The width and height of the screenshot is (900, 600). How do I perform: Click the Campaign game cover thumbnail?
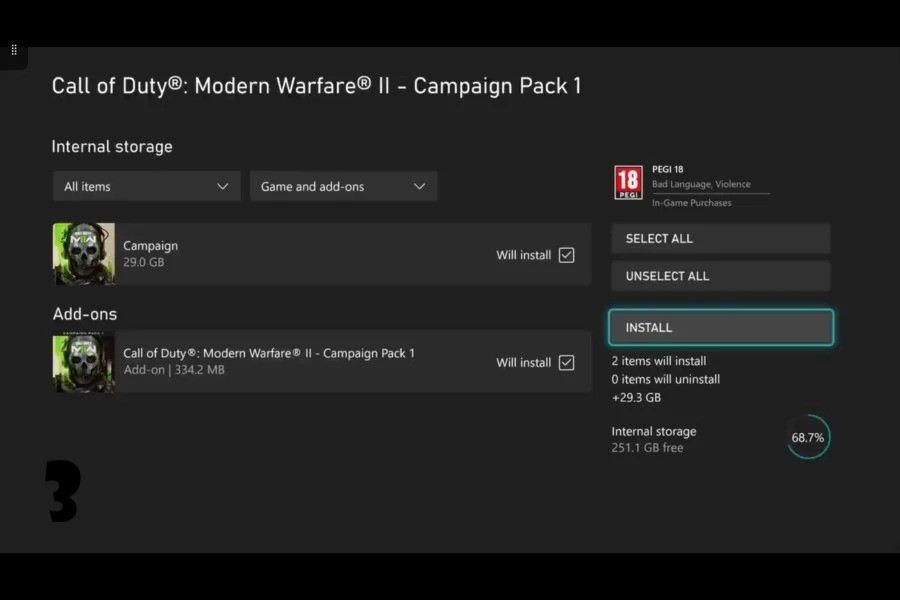point(84,254)
